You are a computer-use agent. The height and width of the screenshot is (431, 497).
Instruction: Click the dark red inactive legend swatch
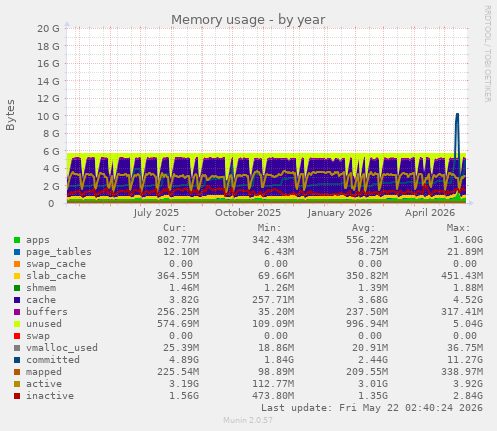coord(17,396)
